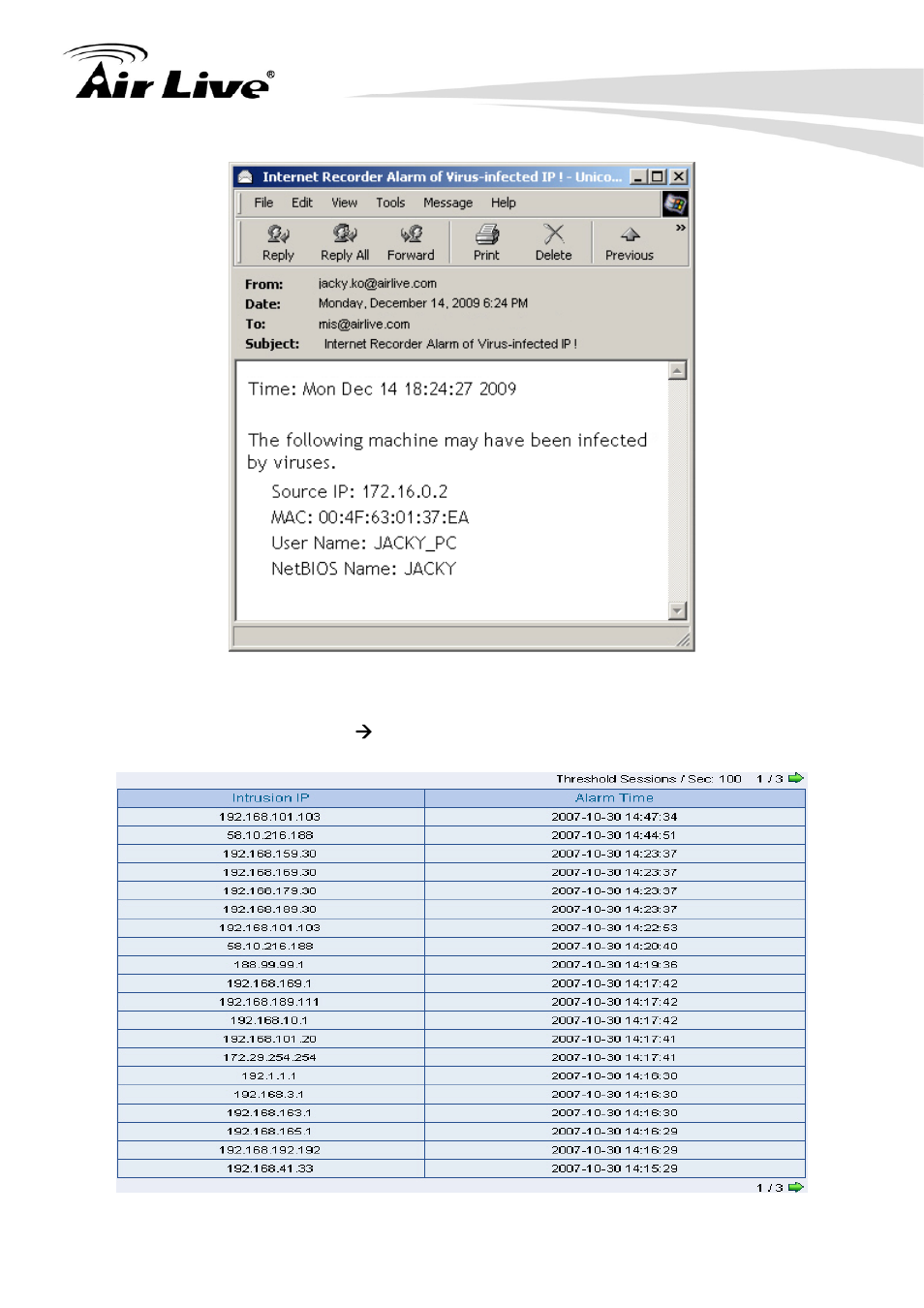Click the sender address jacky.ko@airlive.com
The image size is (924, 1308).
pyautogui.click(x=378, y=284)
